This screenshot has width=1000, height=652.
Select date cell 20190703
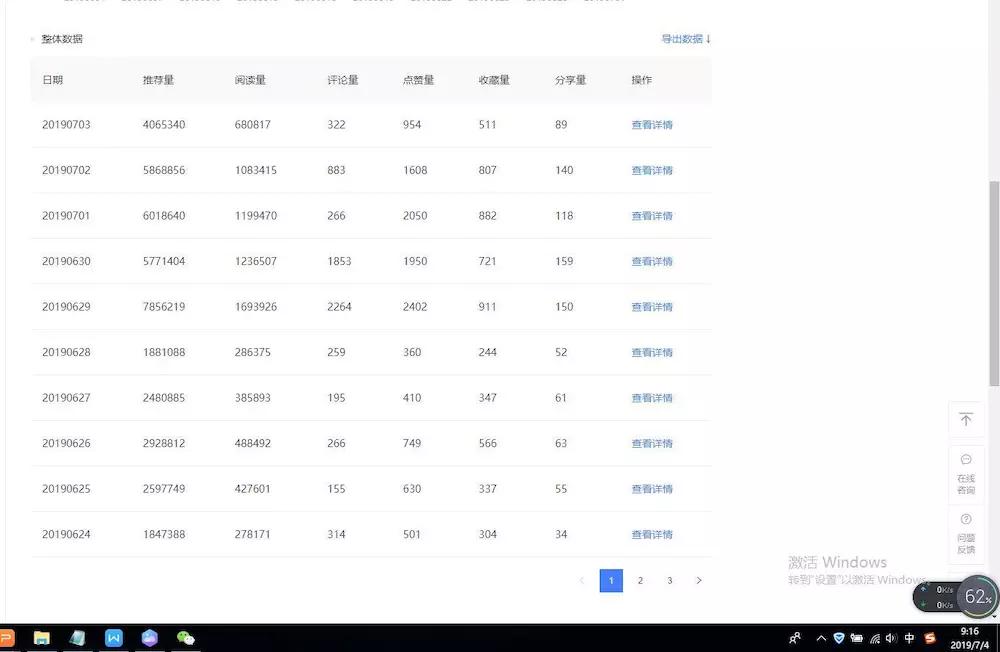tap(66, 124)
